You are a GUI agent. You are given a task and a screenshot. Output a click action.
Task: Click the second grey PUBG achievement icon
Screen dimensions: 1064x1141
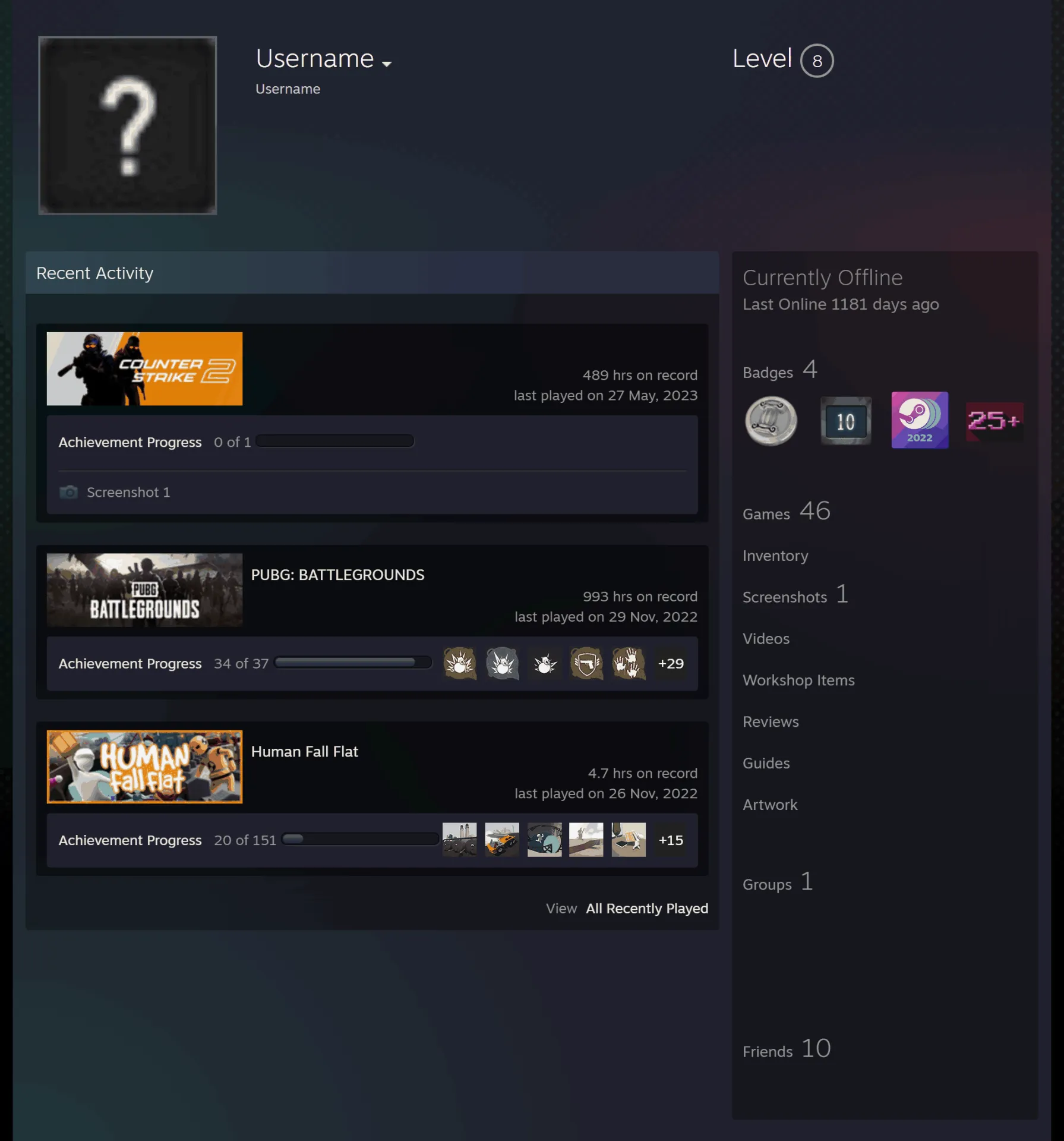click(x=502, y=663)
